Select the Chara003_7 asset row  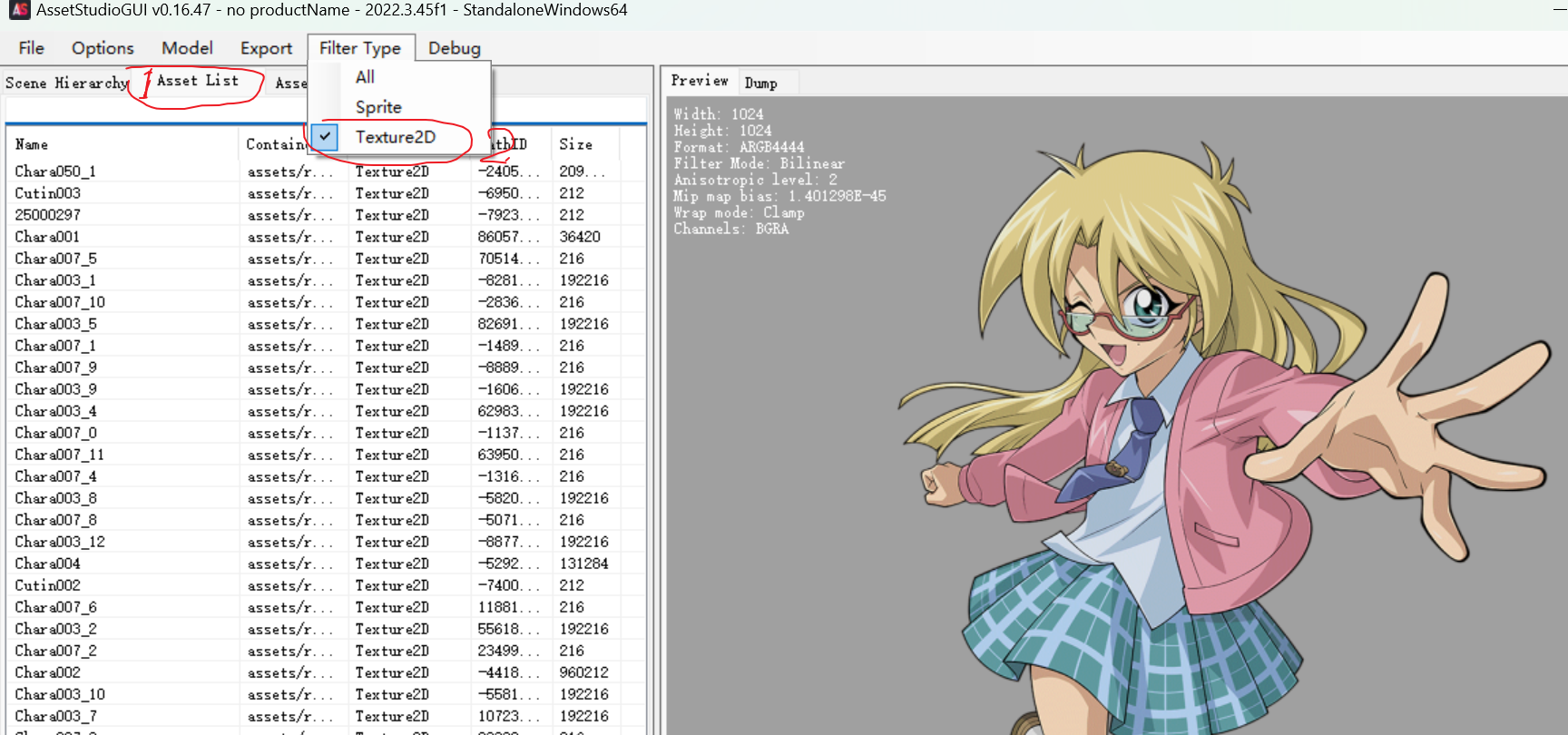327,716
